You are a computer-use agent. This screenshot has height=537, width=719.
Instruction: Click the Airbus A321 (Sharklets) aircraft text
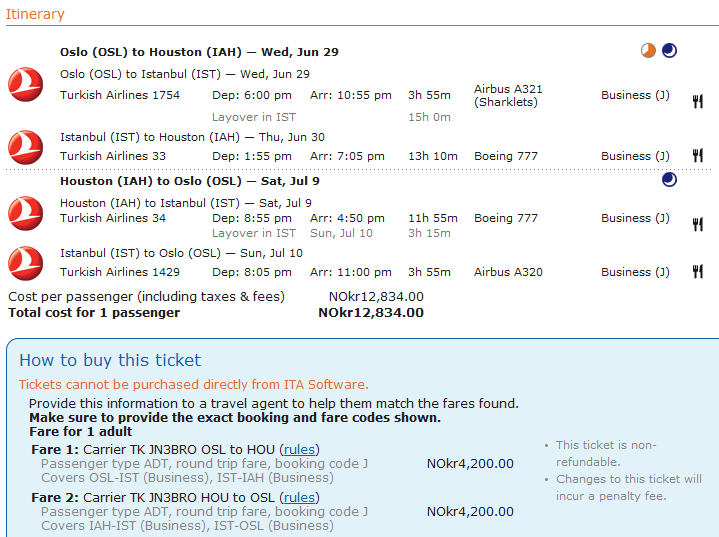[508, 96]
